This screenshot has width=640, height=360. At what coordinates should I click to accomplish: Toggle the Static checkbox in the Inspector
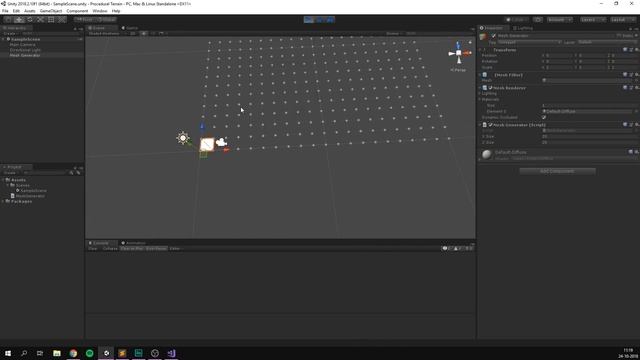(x=619, y=36)
